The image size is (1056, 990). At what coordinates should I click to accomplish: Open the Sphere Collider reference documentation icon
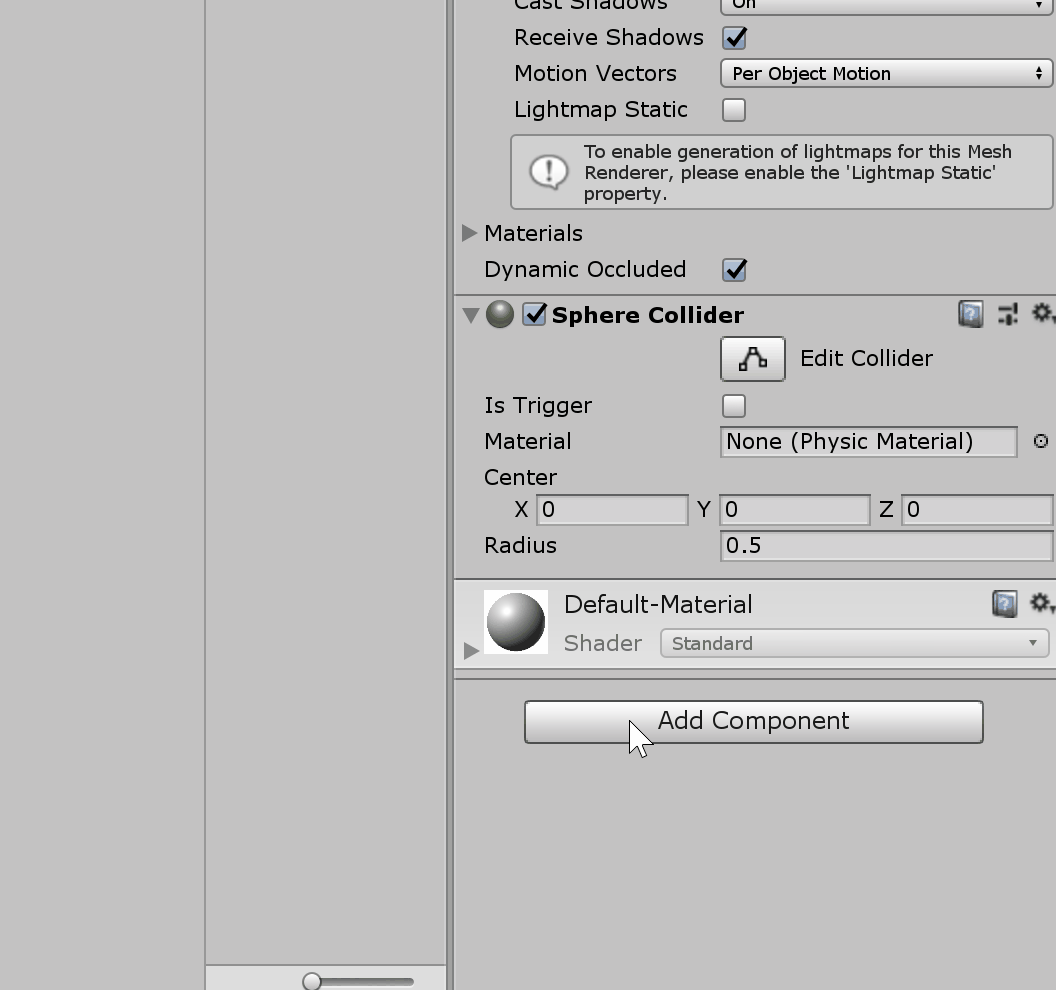pos(968,314)
